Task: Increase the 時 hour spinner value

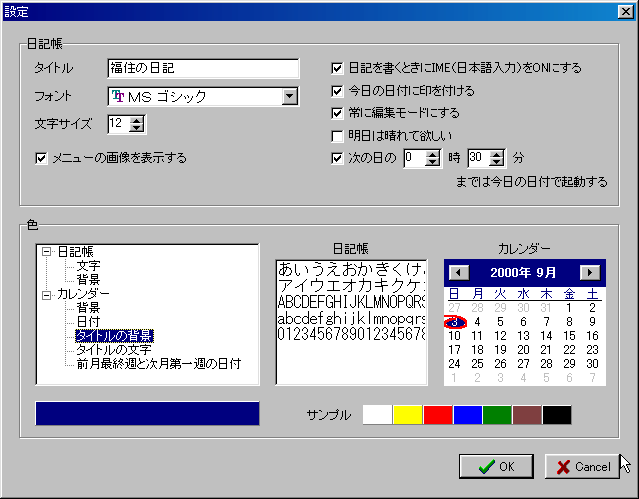Action: (x=432, y=154)
